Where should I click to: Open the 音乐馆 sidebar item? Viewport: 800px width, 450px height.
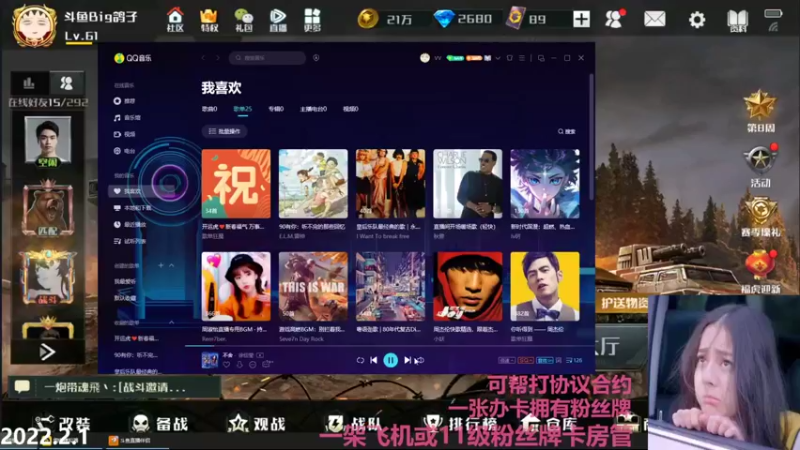point(128,118)
